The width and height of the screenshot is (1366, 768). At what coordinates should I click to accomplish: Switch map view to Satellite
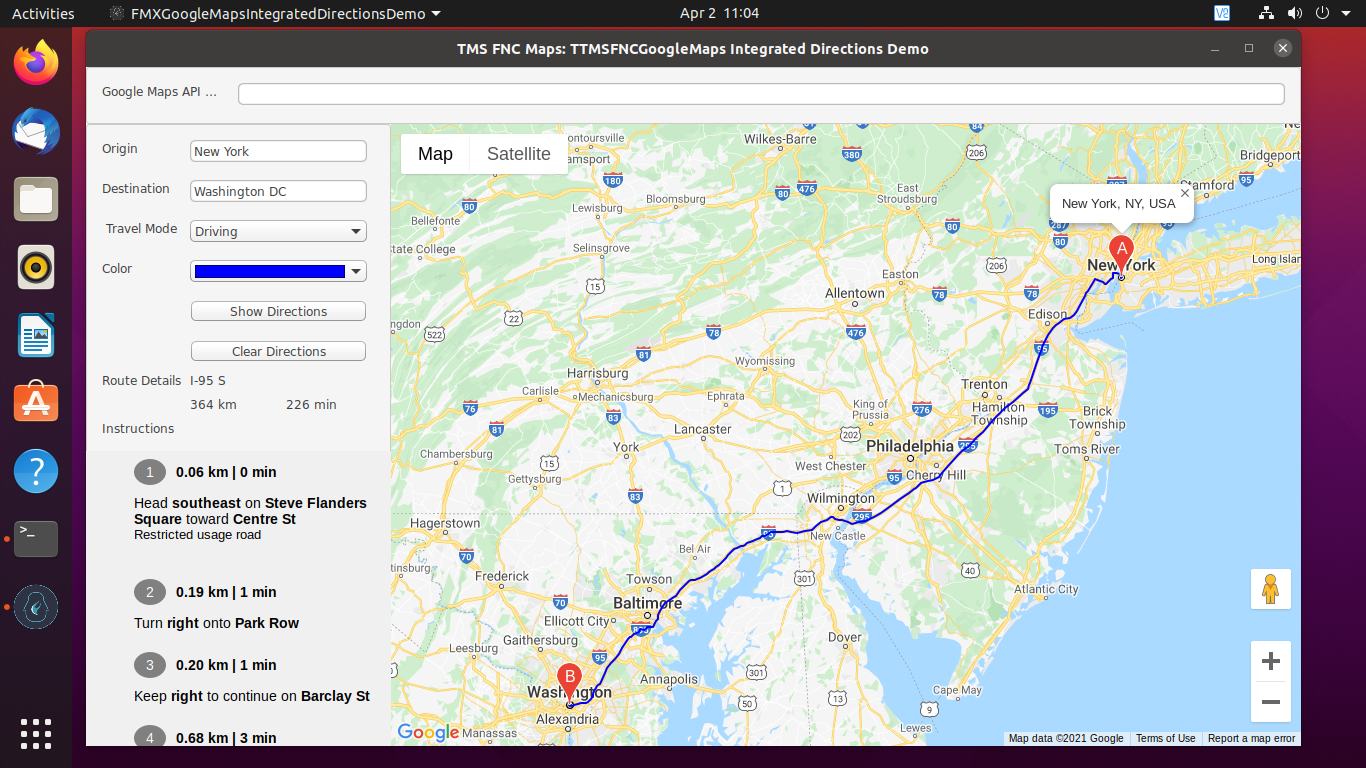pyautogui.click(x=518, y=154)
